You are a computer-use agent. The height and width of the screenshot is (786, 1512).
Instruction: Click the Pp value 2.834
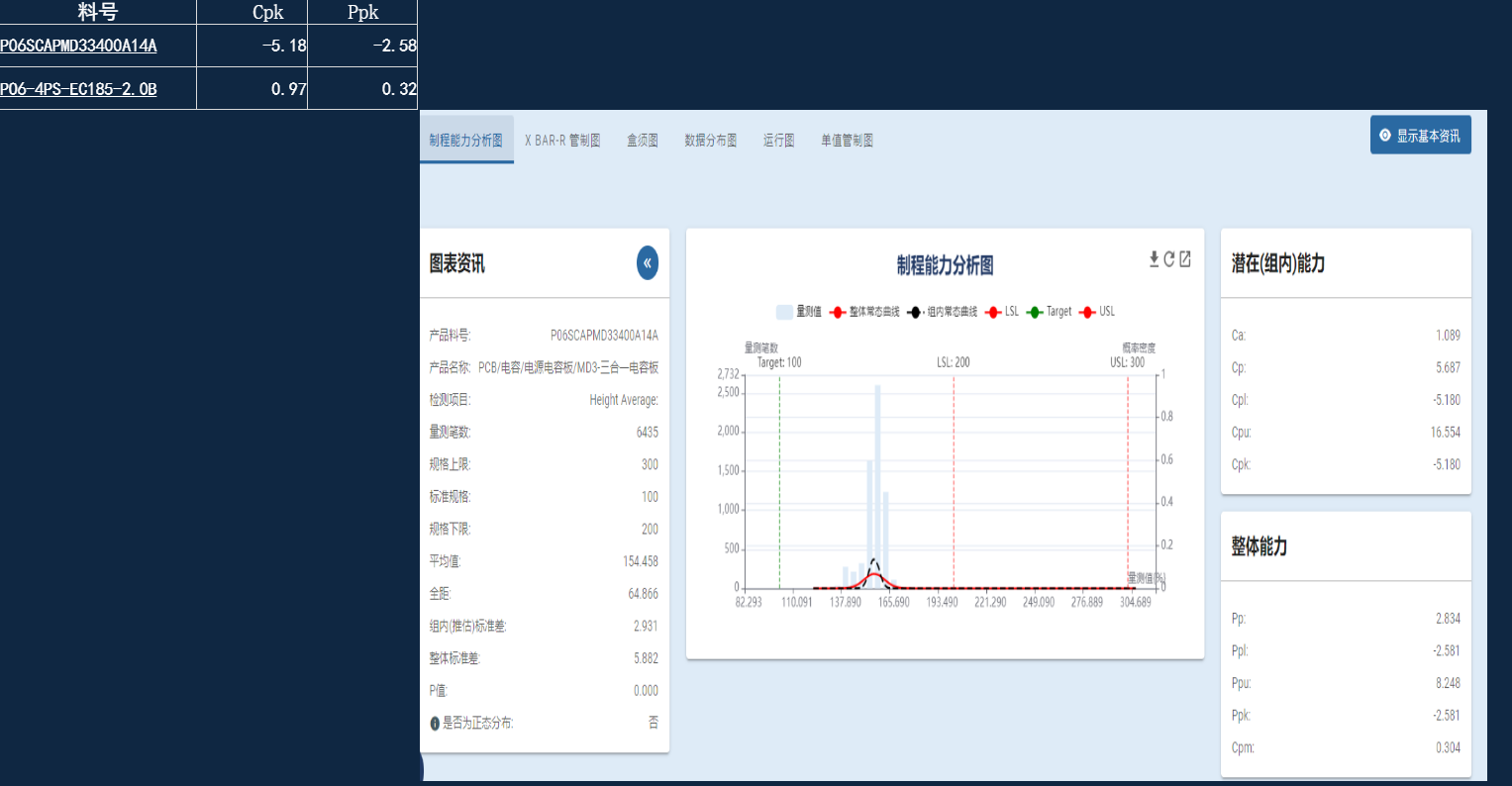[1449, 619]
